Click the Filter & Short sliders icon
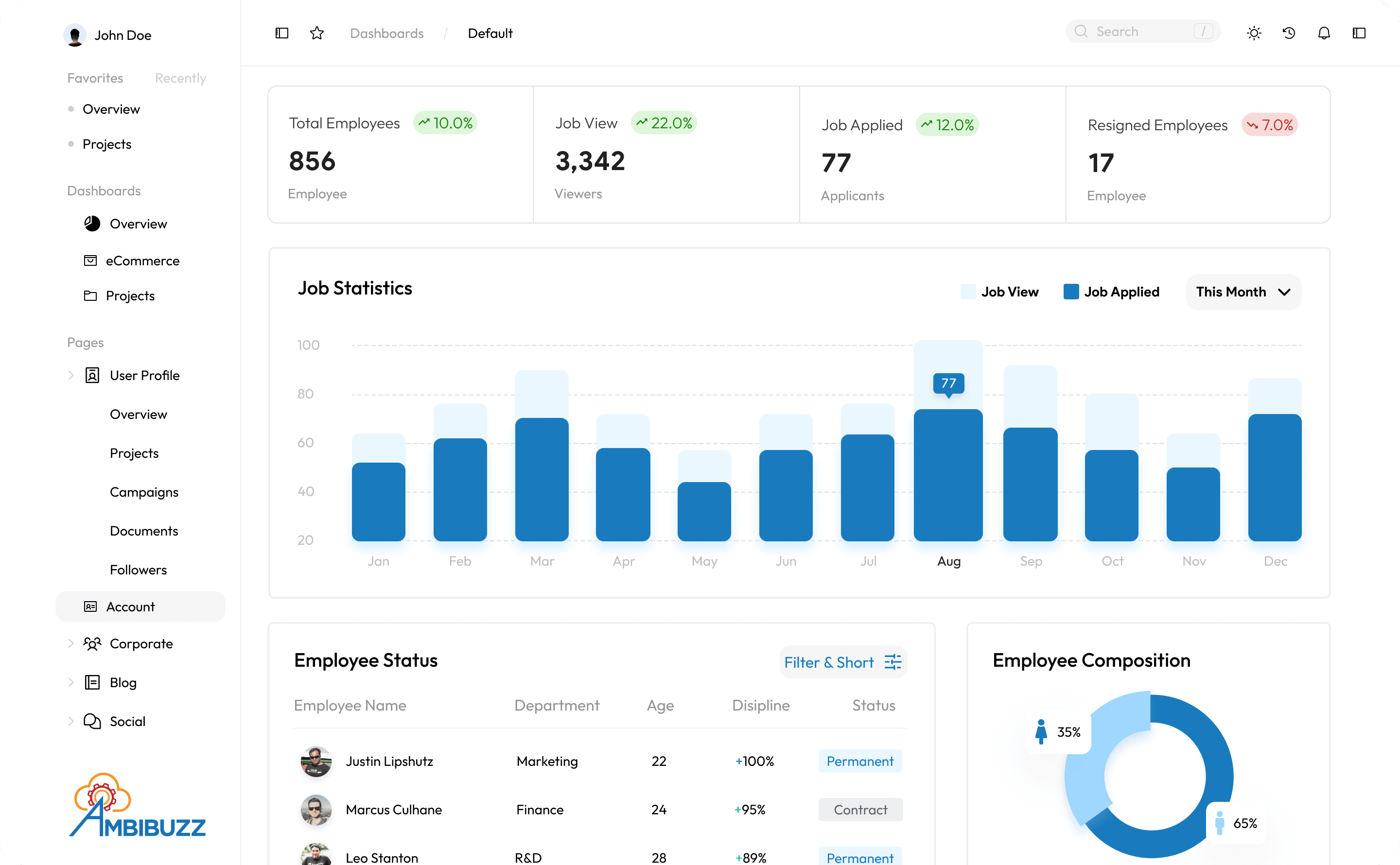The width and height of the screenshot is (1400, 865). 892,662
